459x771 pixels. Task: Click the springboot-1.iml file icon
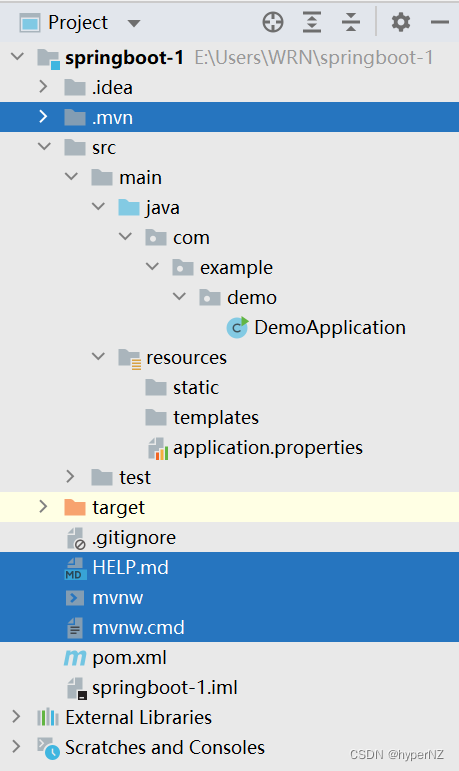click(x=77, y=688)
